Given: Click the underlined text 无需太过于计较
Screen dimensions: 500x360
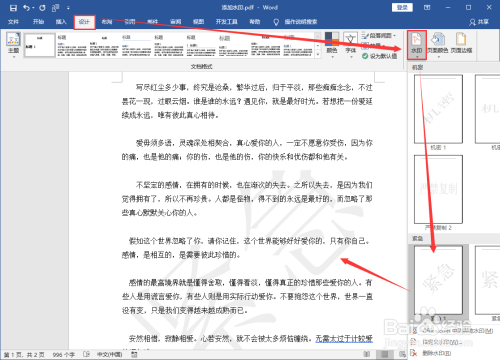Looking at the screenshot, I should 344,339.
